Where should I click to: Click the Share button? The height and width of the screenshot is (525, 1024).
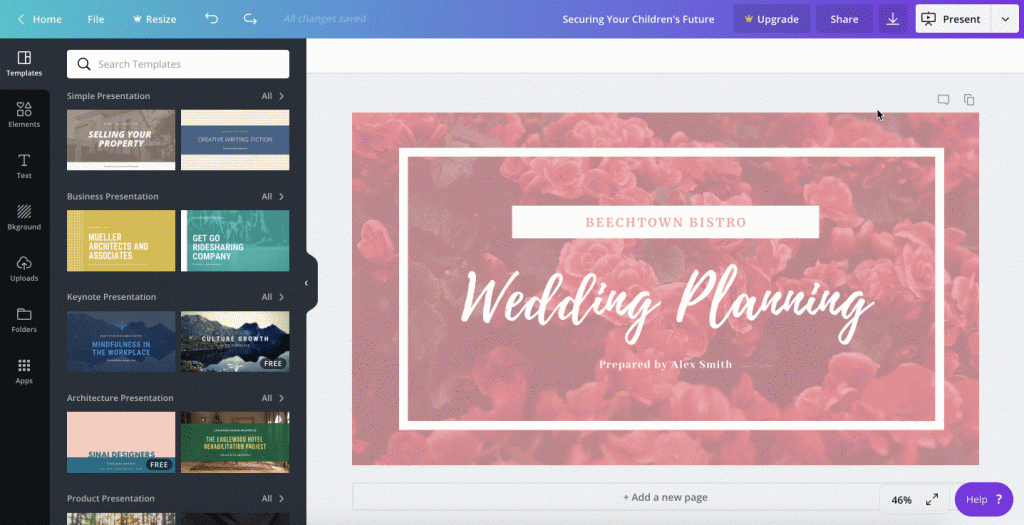click(844, 19)
